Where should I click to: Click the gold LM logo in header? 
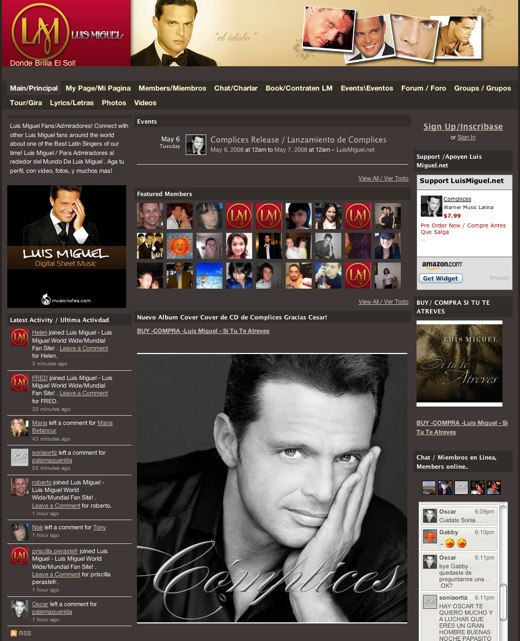click(40, 31)
